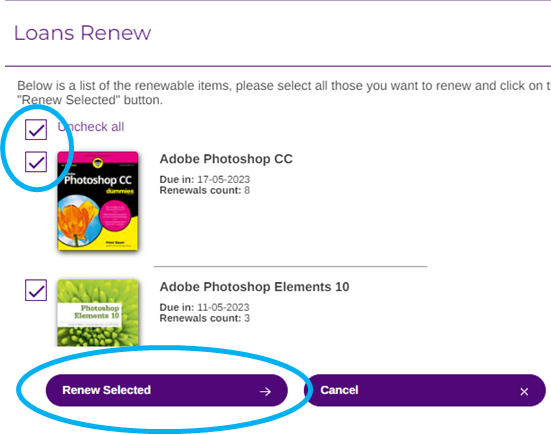Click the Loans Renew heading
The width and height of the screenshot is (551, 434).
[83, 33]
